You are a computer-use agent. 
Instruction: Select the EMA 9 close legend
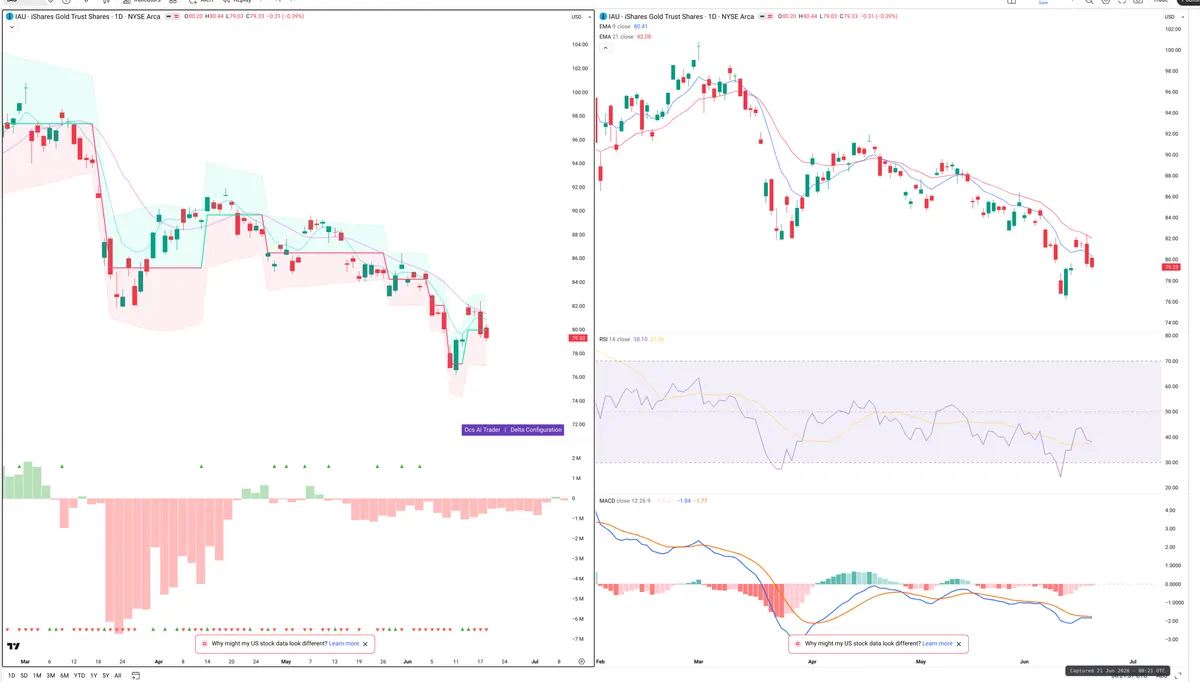click(617, 27)
